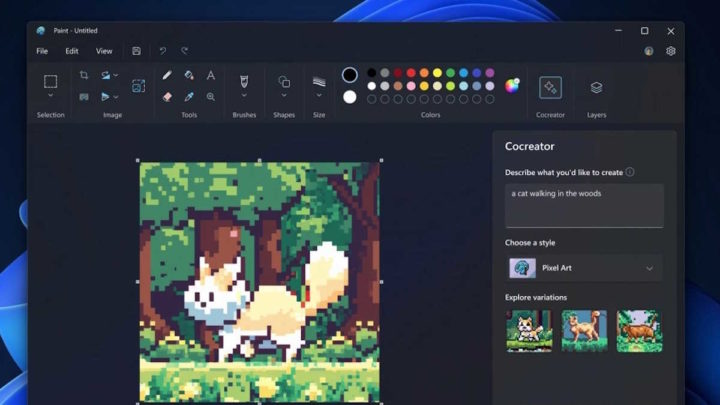Click the Paint app icon in title bar
This screenshot has width=720, height=405.
pos(41,31)
